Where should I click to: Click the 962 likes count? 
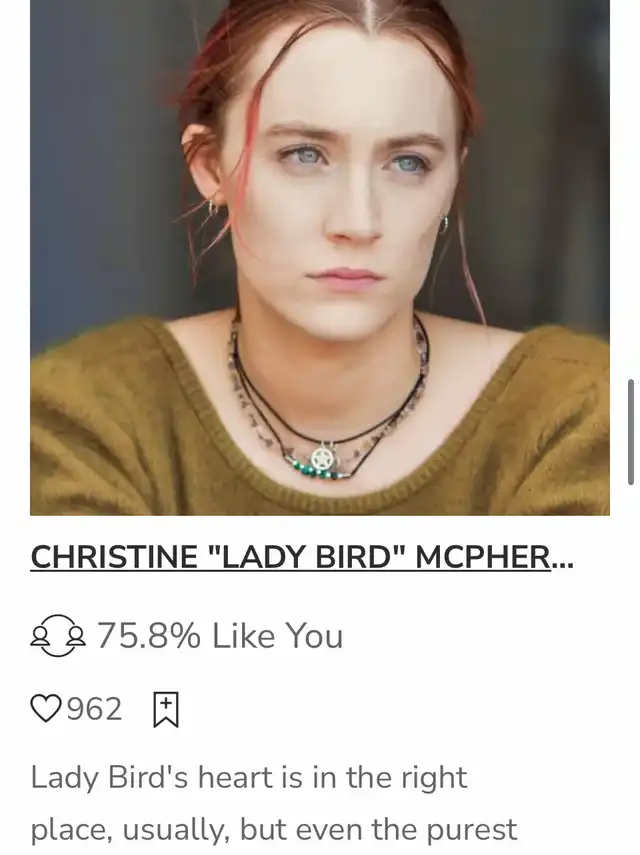(94, 709)
